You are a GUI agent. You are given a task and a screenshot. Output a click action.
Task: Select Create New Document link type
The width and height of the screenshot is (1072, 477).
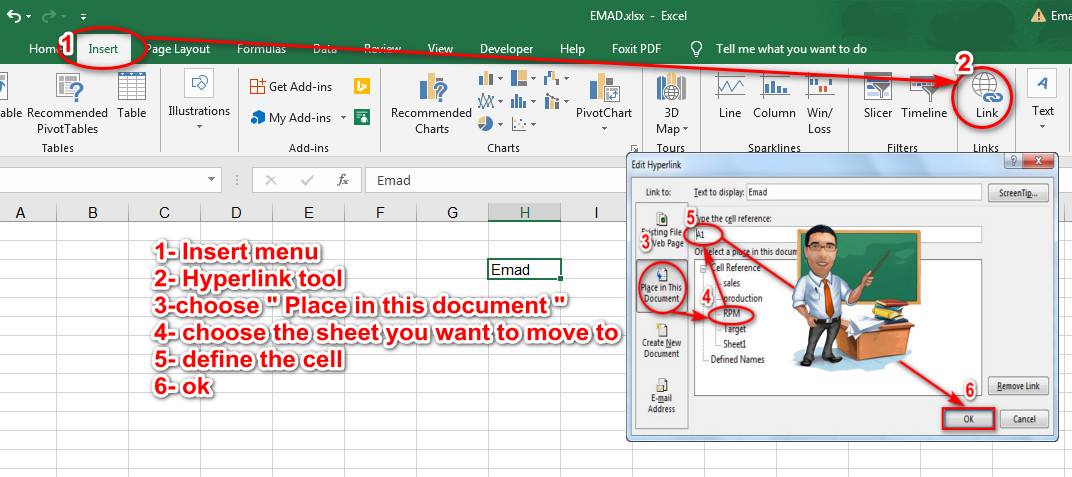(660, 341)
